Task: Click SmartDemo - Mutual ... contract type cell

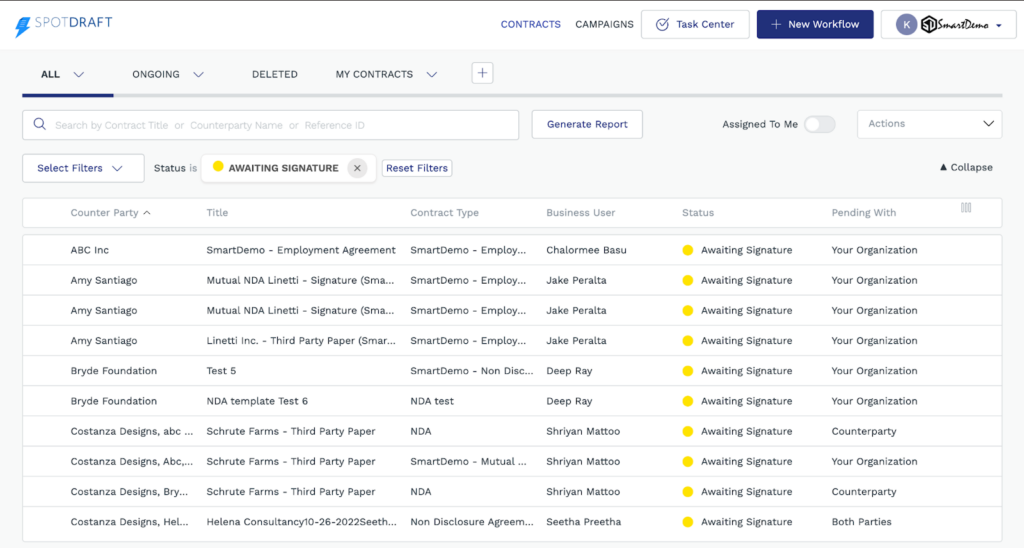Action: [x=468, y=461]
